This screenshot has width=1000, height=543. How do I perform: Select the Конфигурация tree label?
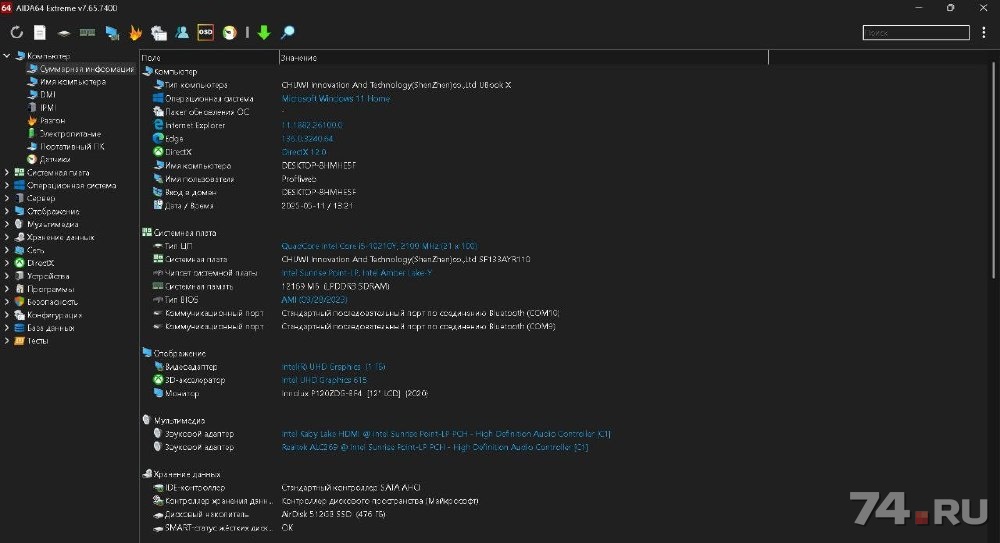click(54, 315)
